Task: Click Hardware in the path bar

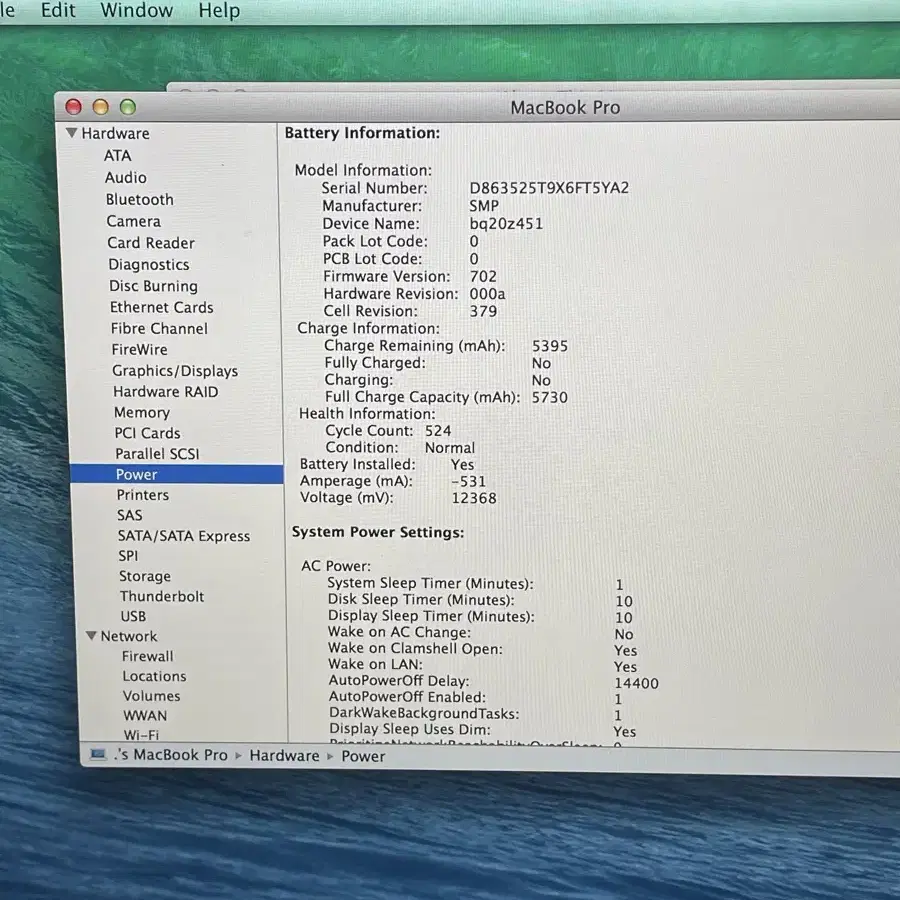Action: pyautogui.click(x=284, y=755)
